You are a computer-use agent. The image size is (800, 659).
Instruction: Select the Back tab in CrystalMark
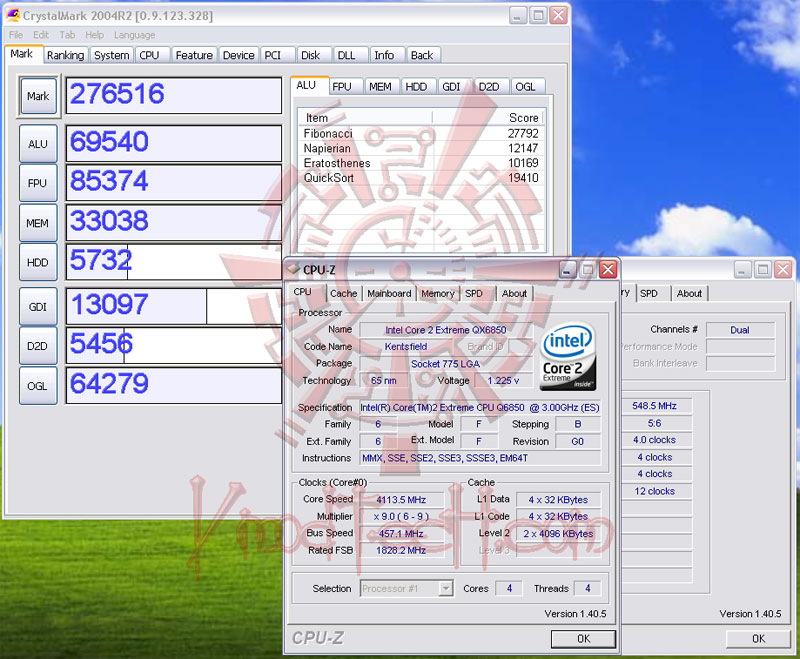[x=422, y=55]
